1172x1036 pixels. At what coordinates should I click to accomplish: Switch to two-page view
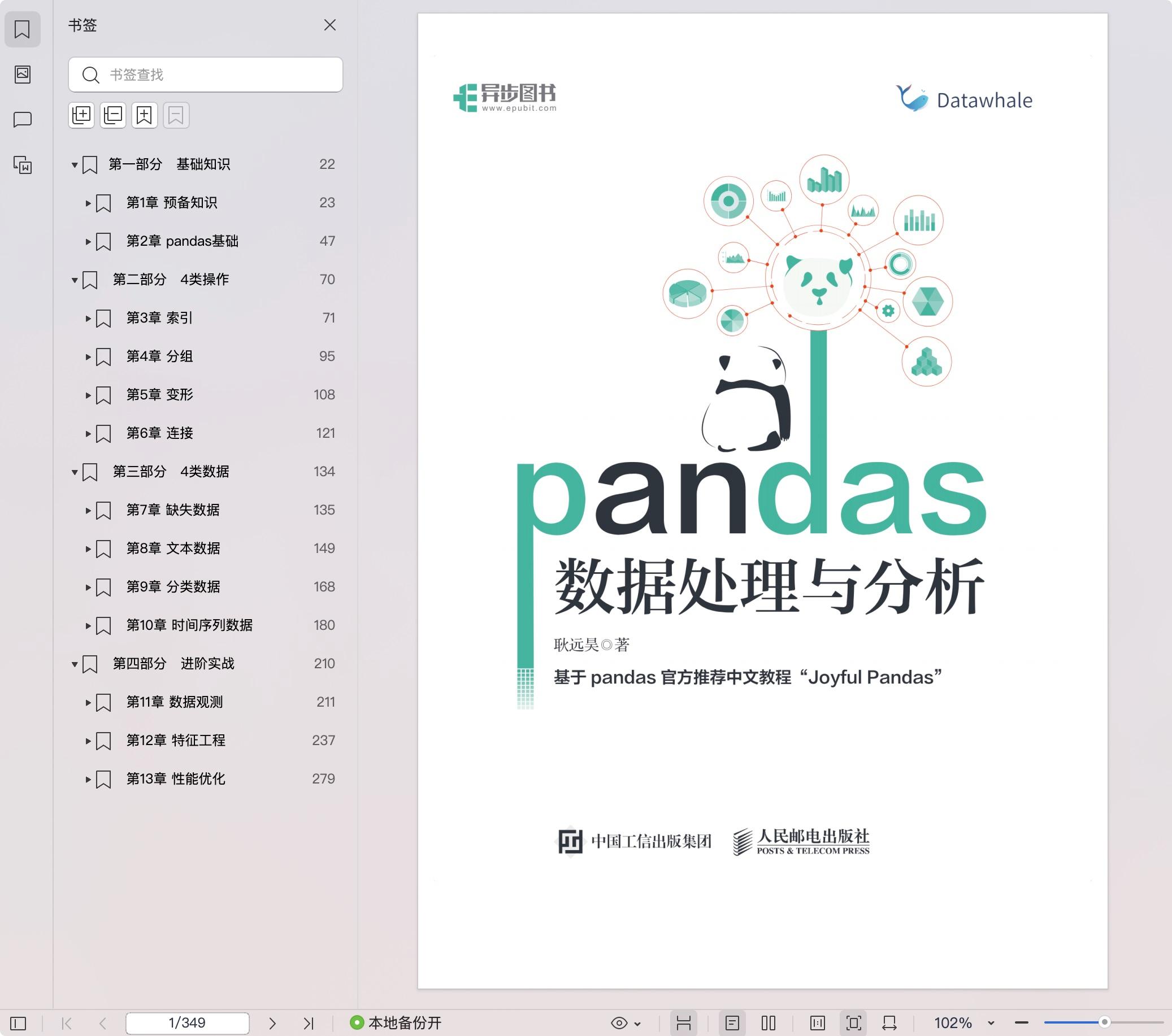coord(769,1023)
